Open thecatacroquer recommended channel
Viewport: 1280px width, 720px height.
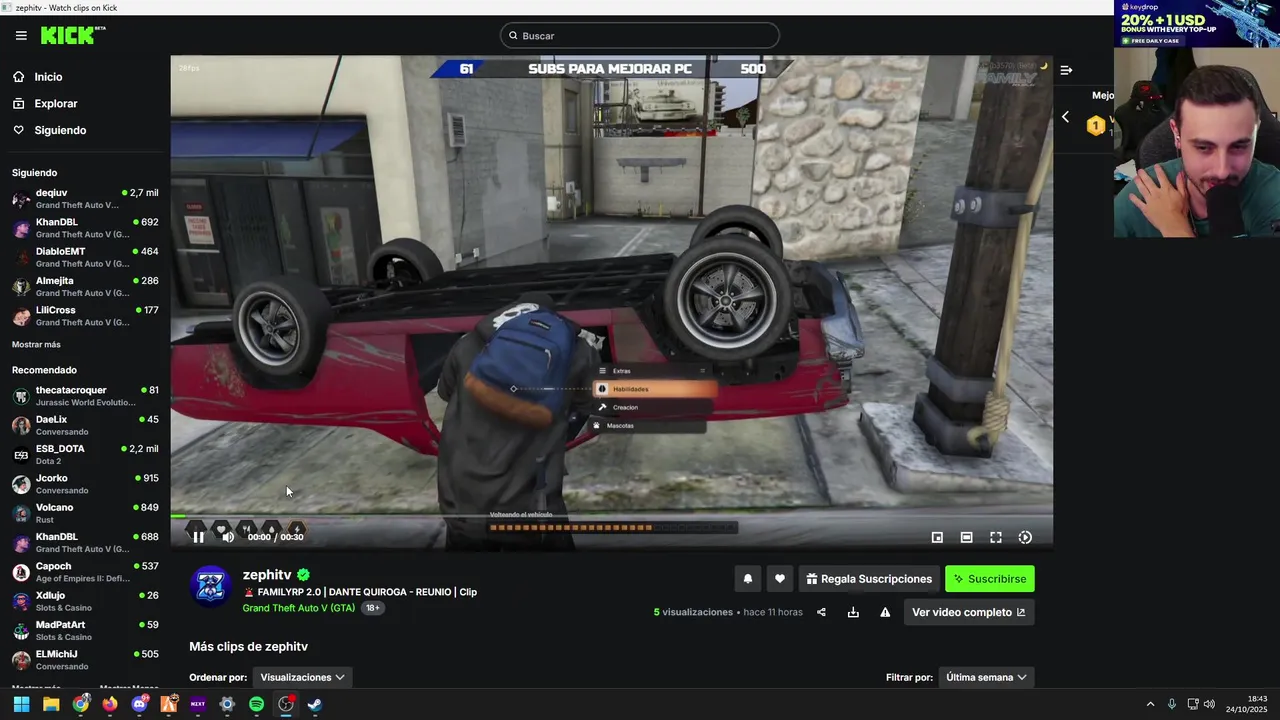(x=85, y=396)
